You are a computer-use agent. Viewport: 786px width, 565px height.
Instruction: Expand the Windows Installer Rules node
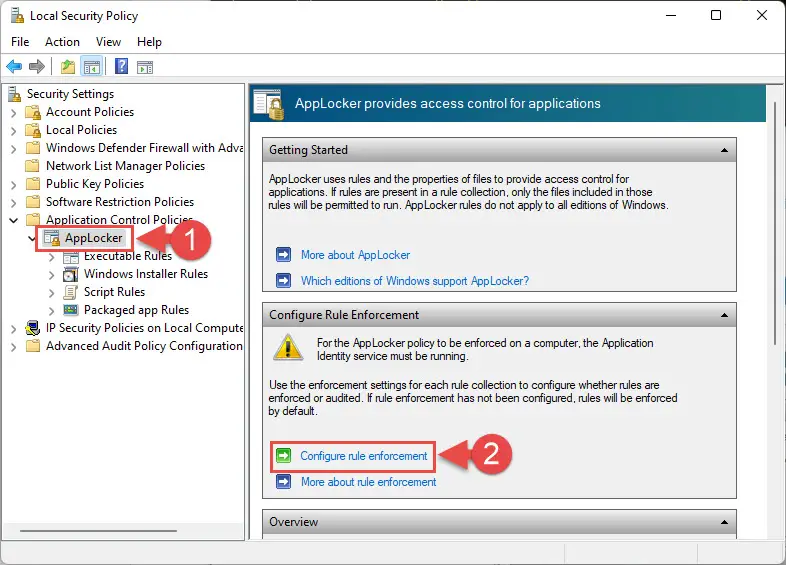[52, 275]
